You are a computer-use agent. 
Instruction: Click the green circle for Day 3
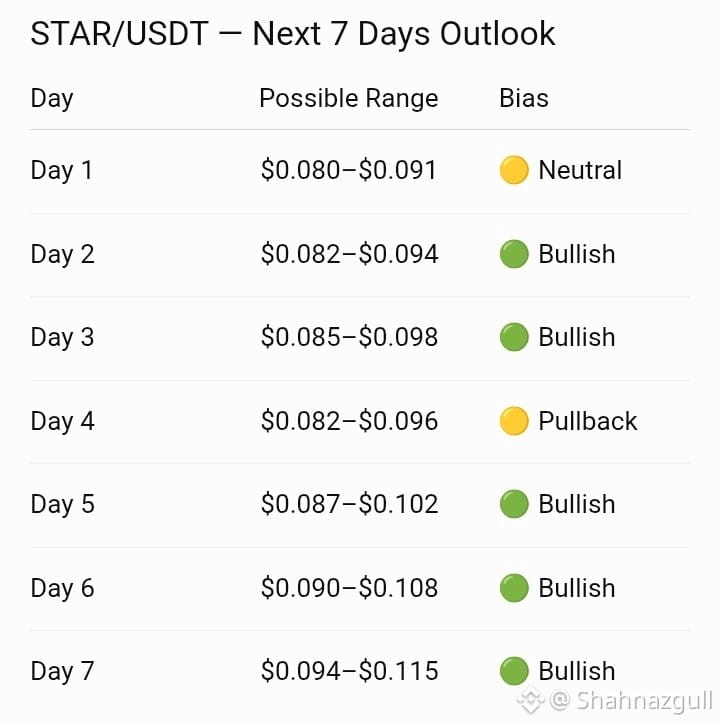514,337
